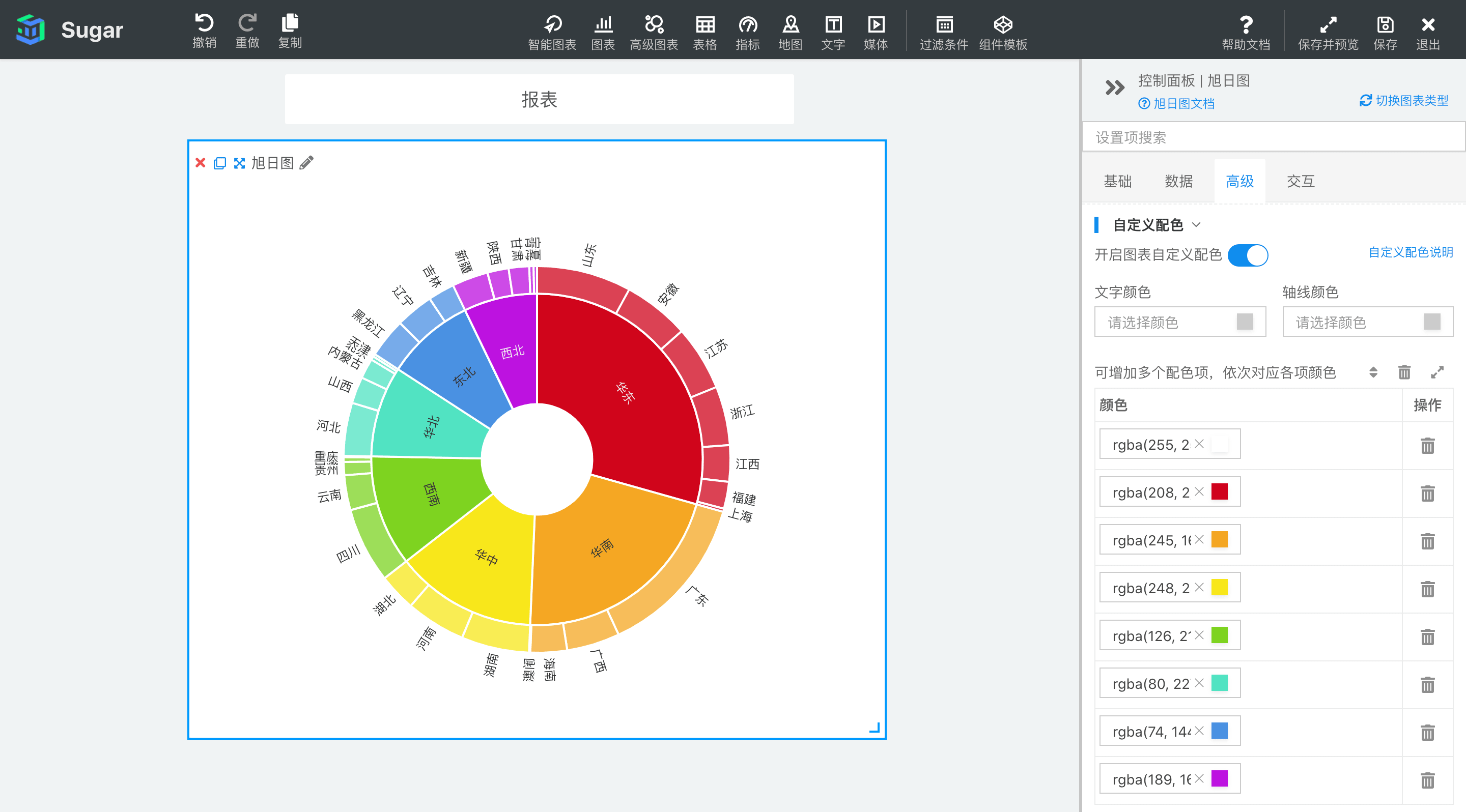The height and width of the screenshot is (812, 1466).
Task: Clear the rgba(74 blue color value
Action: 1199,730
